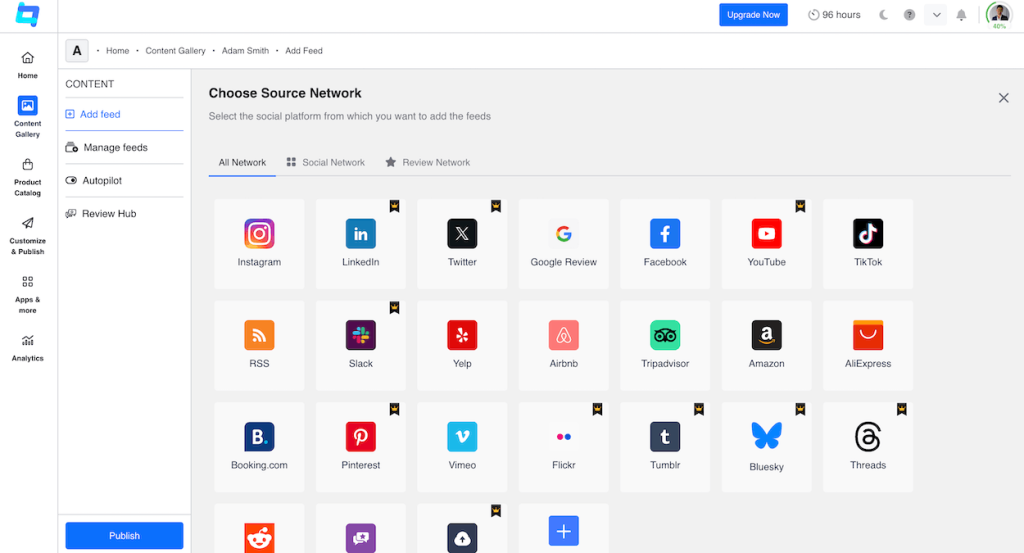Screen dimensions: 1024x553
Task: Select the RSS feed source
Action: point(259,345)
